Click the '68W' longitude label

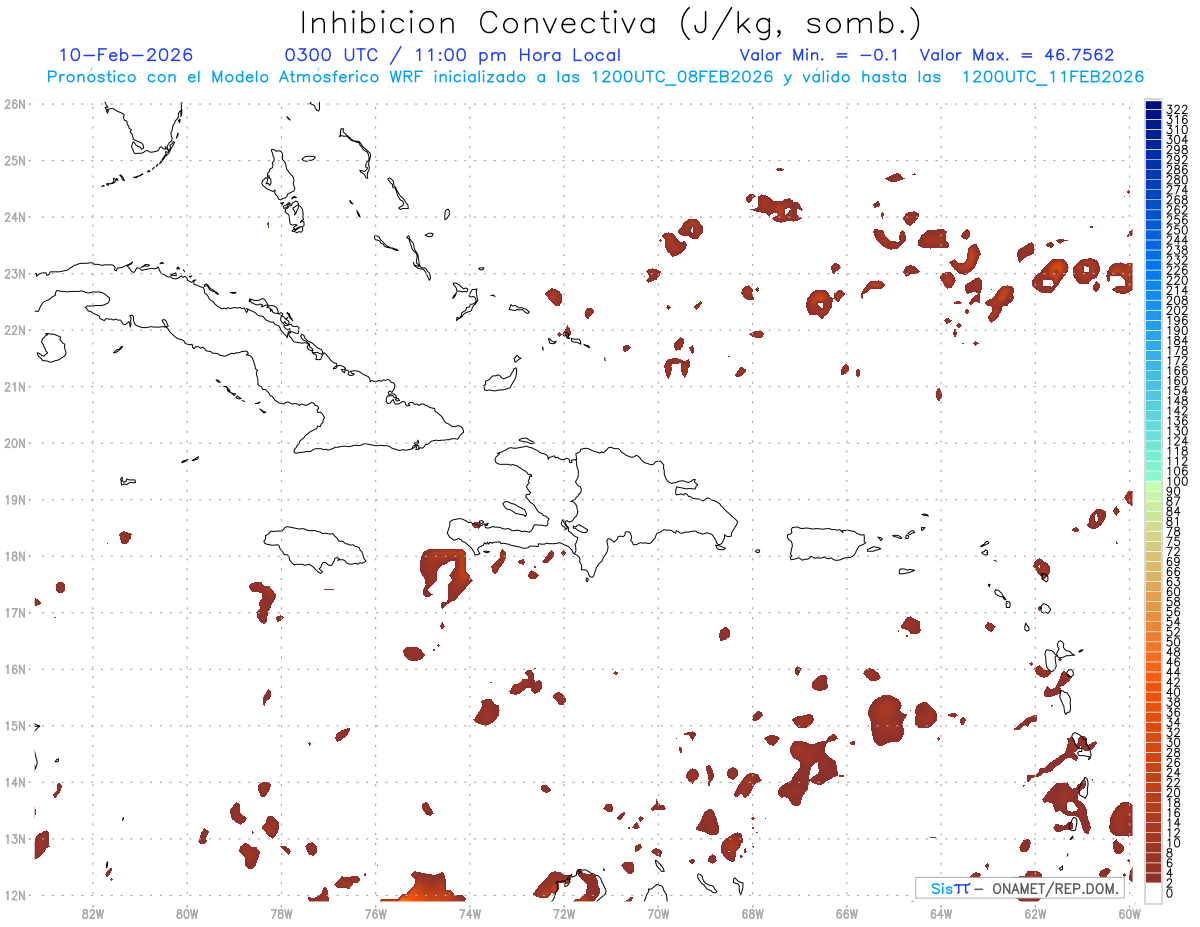pyautogui.click(x=752, y=913)
